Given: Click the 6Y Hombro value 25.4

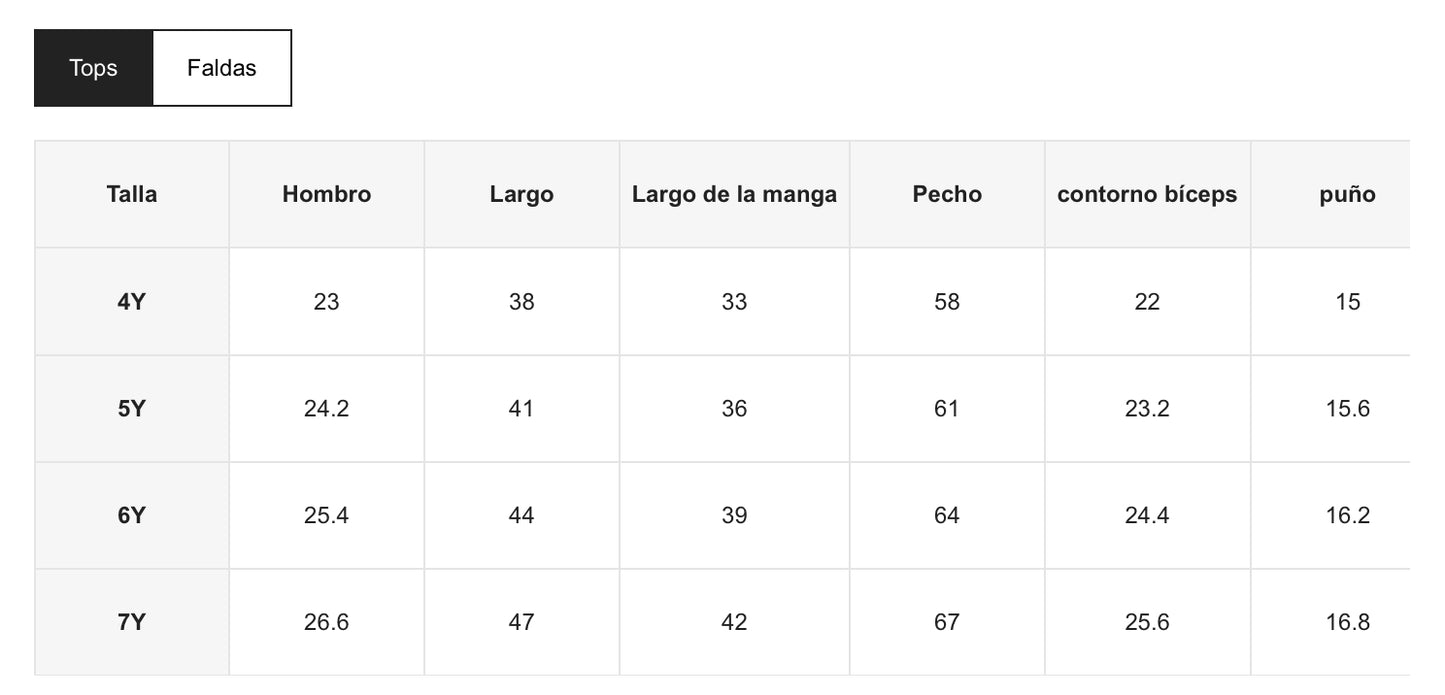Looking at the screenshot, I should pos(326,515).
